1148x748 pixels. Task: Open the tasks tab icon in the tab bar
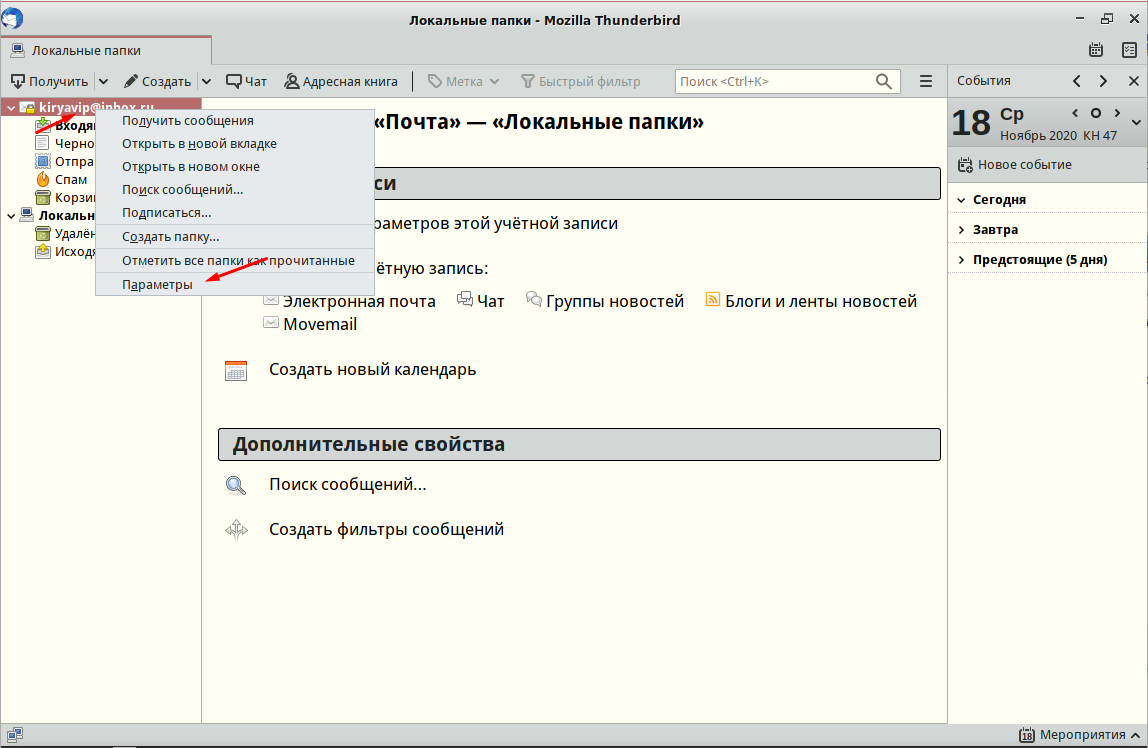coord(1130,50)
